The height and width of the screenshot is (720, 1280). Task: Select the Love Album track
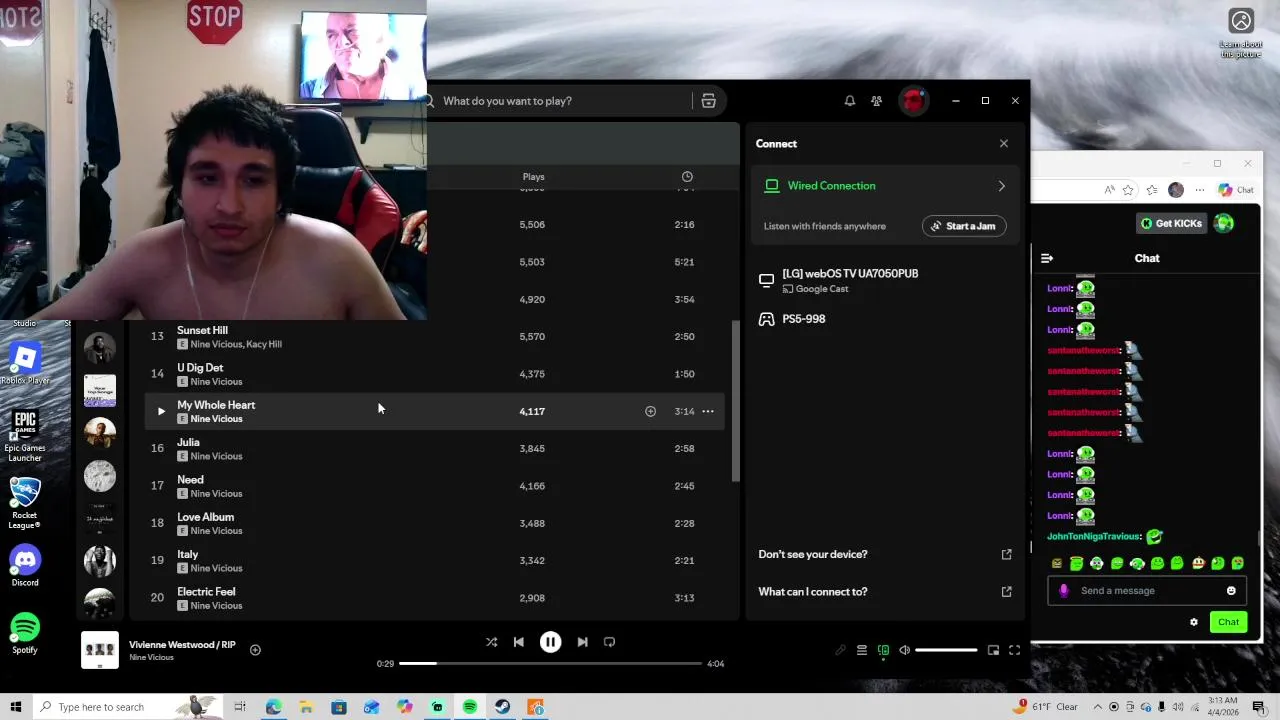(x=435, y=523)
